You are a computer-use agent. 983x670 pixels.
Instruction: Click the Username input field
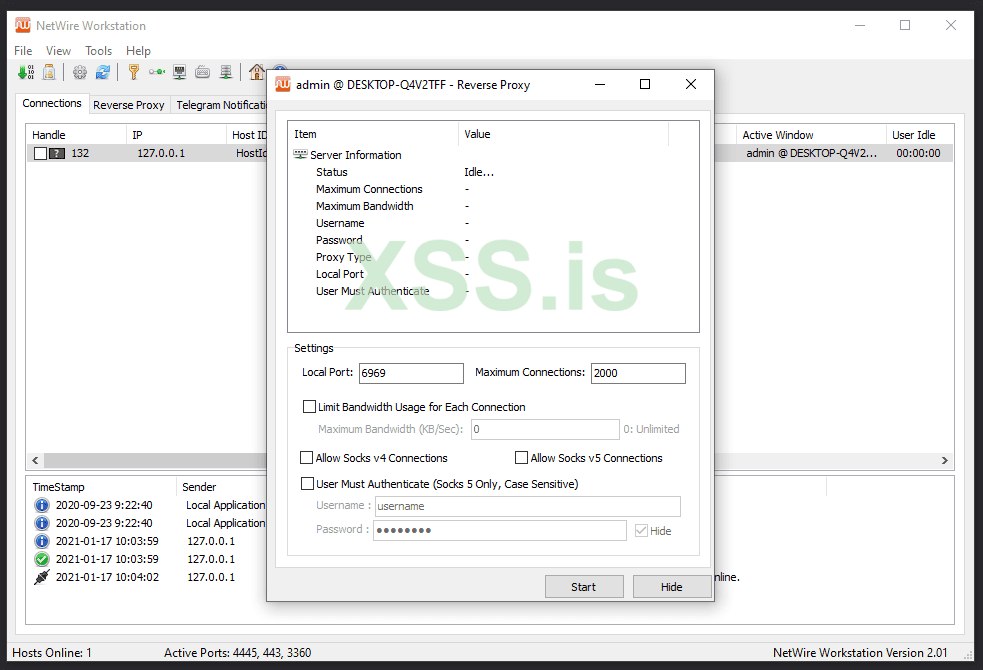coord(527,506)
